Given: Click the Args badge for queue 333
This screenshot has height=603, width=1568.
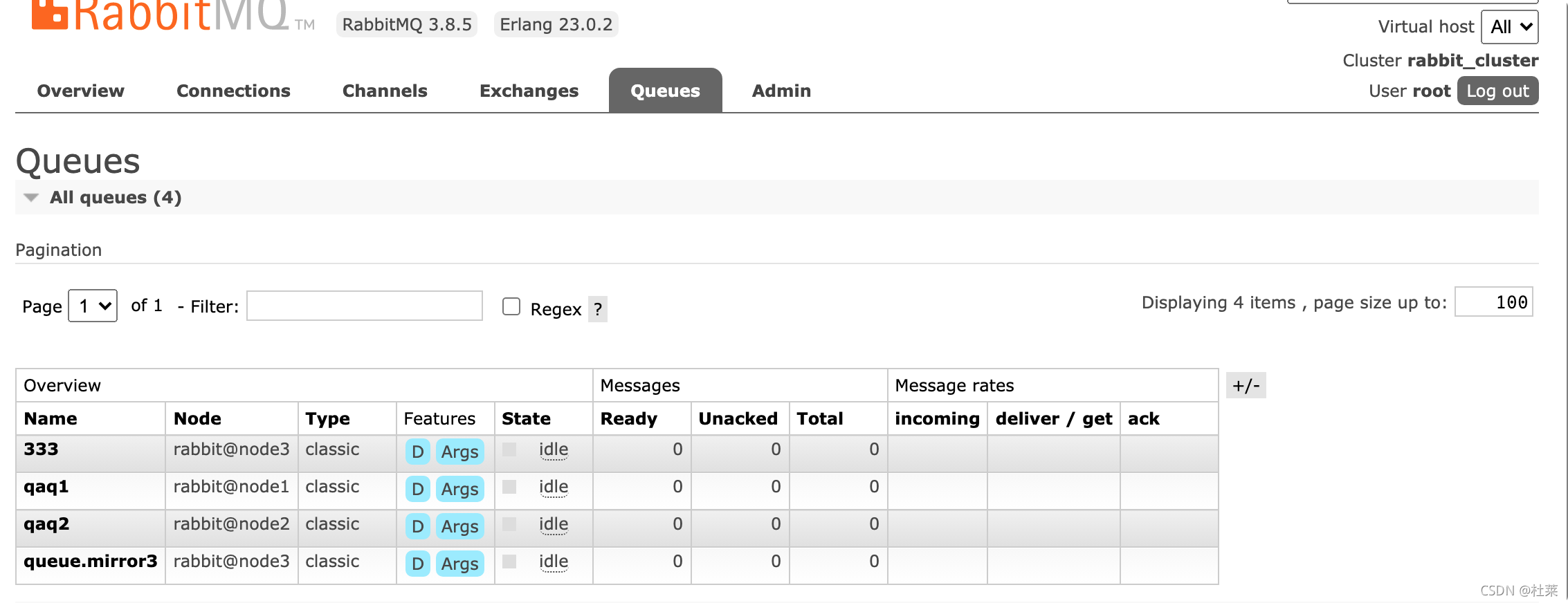Looking at the screenshot, I should pyautogui.click(x=459, y=452).
